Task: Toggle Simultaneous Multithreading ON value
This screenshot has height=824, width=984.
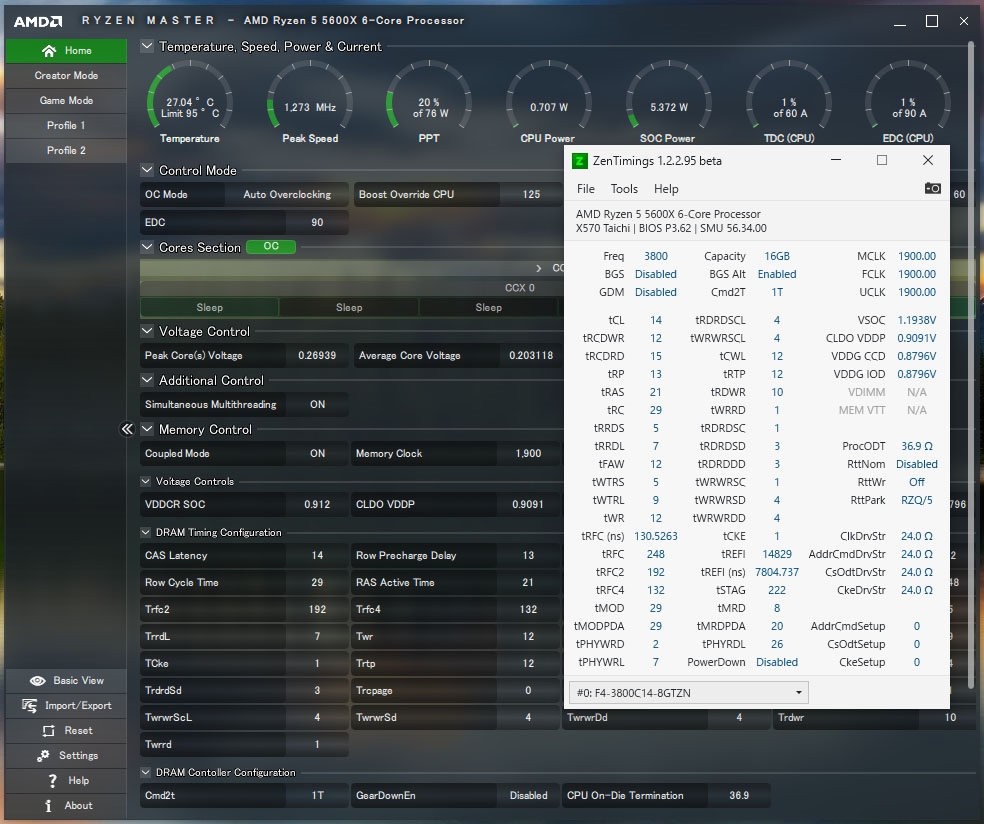Action: [317, 405]
